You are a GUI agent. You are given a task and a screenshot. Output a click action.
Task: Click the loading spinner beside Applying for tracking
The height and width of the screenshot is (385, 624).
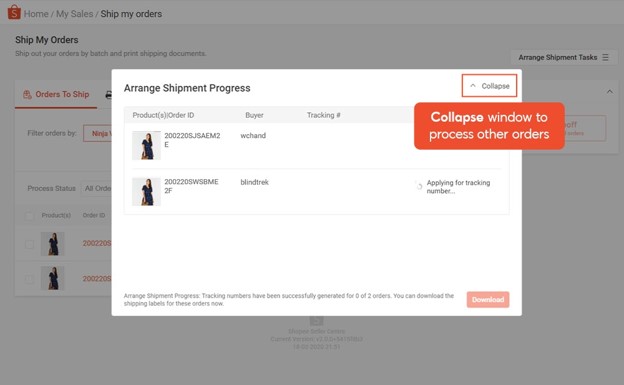[x=419, y=186]
